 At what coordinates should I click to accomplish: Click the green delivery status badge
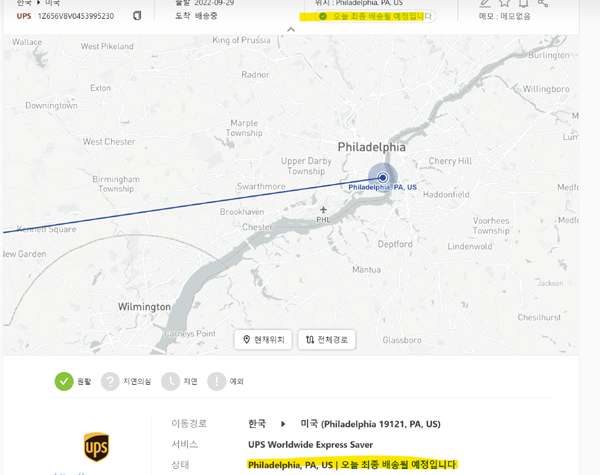375,16
